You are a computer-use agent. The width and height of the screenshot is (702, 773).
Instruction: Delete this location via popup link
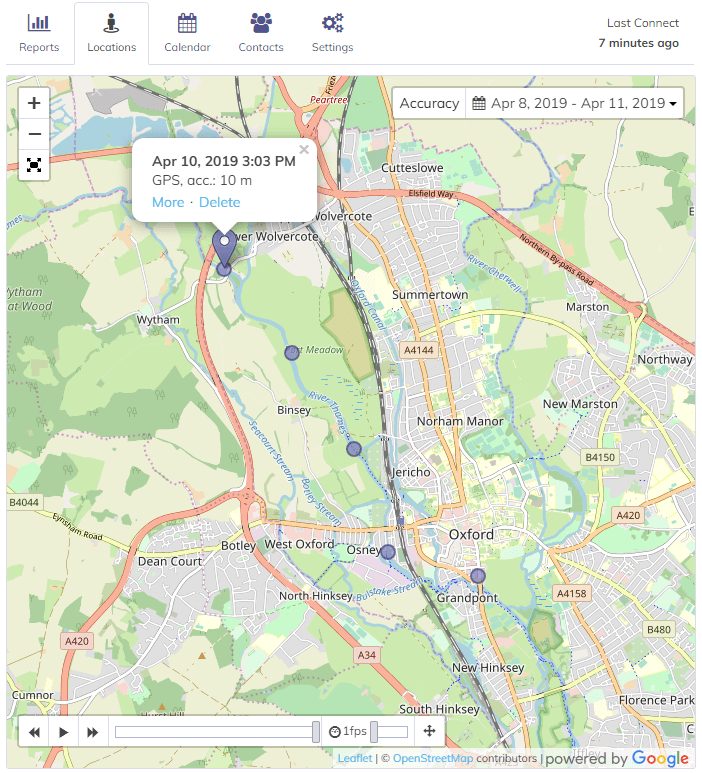point(219,202)
